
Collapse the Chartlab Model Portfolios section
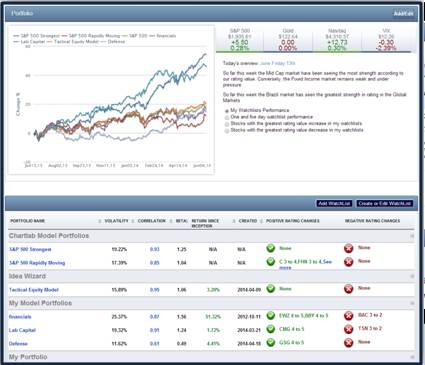412,236
